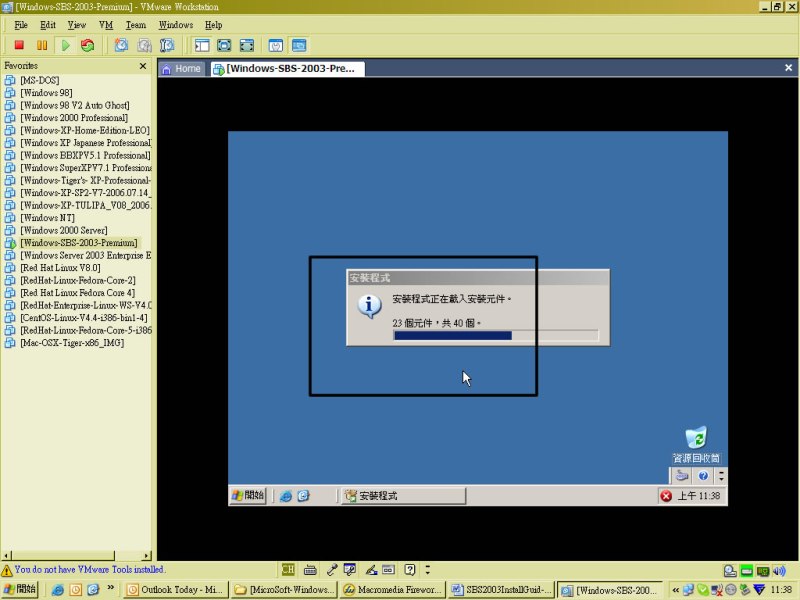Open the Help menu
The height and width of the screenshot is (600, 800).
coord(213,25)
